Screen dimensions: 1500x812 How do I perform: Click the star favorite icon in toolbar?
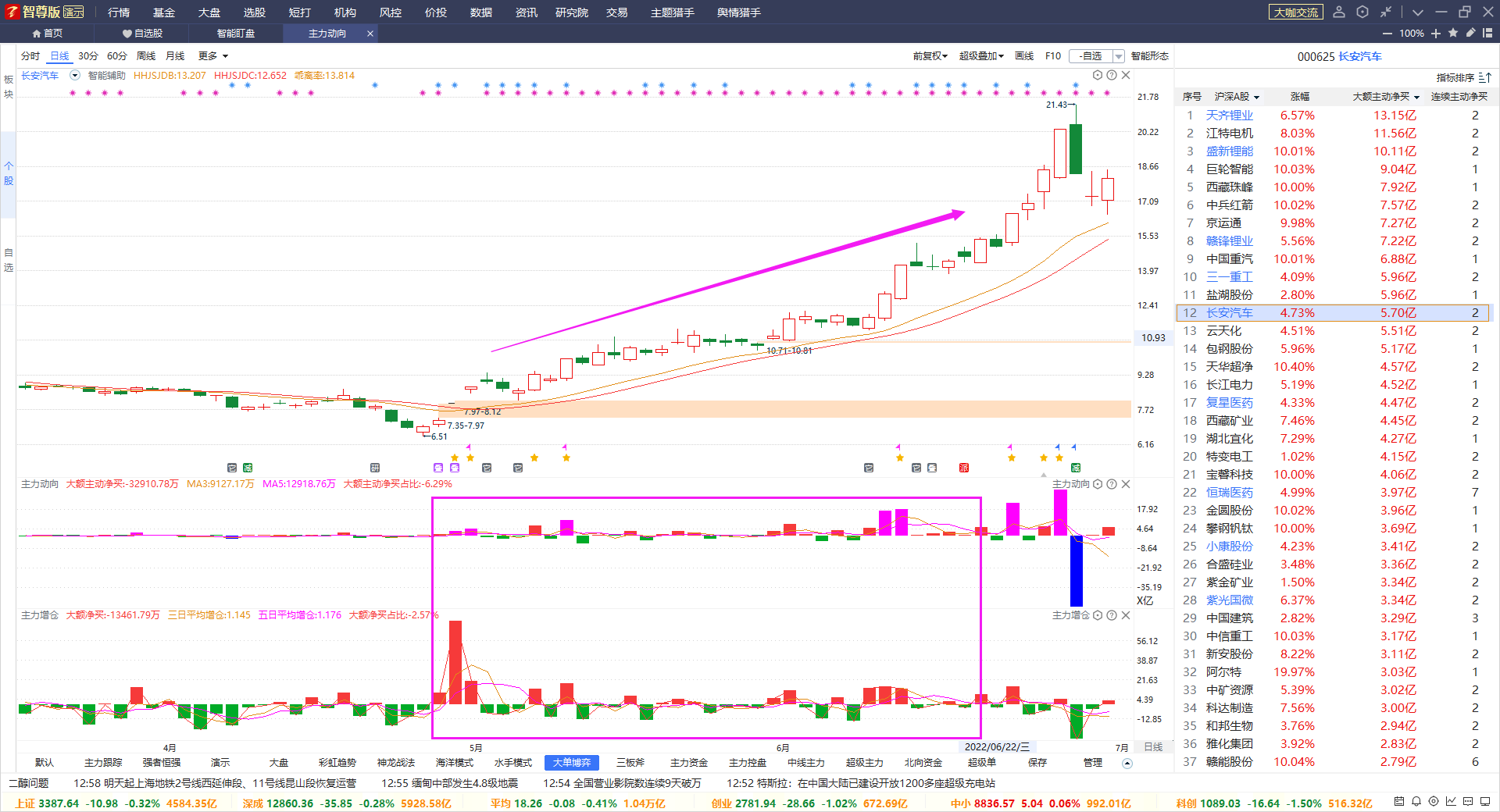pyautogui.click(x=1453, y=33)
